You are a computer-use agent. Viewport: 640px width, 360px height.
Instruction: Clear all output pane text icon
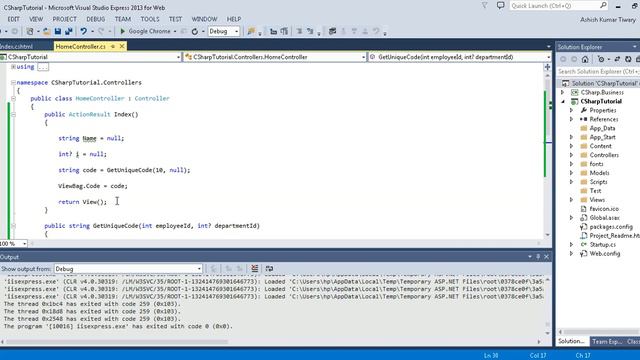click(255, 269)
